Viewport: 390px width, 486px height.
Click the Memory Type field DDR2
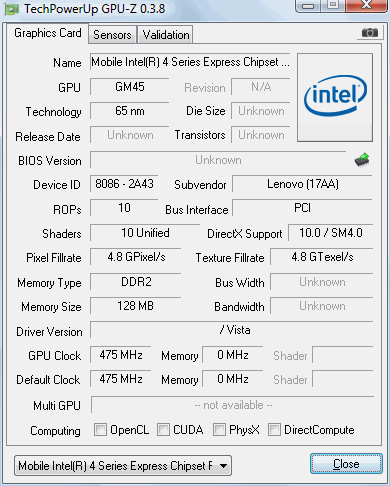tap(136, 282)
